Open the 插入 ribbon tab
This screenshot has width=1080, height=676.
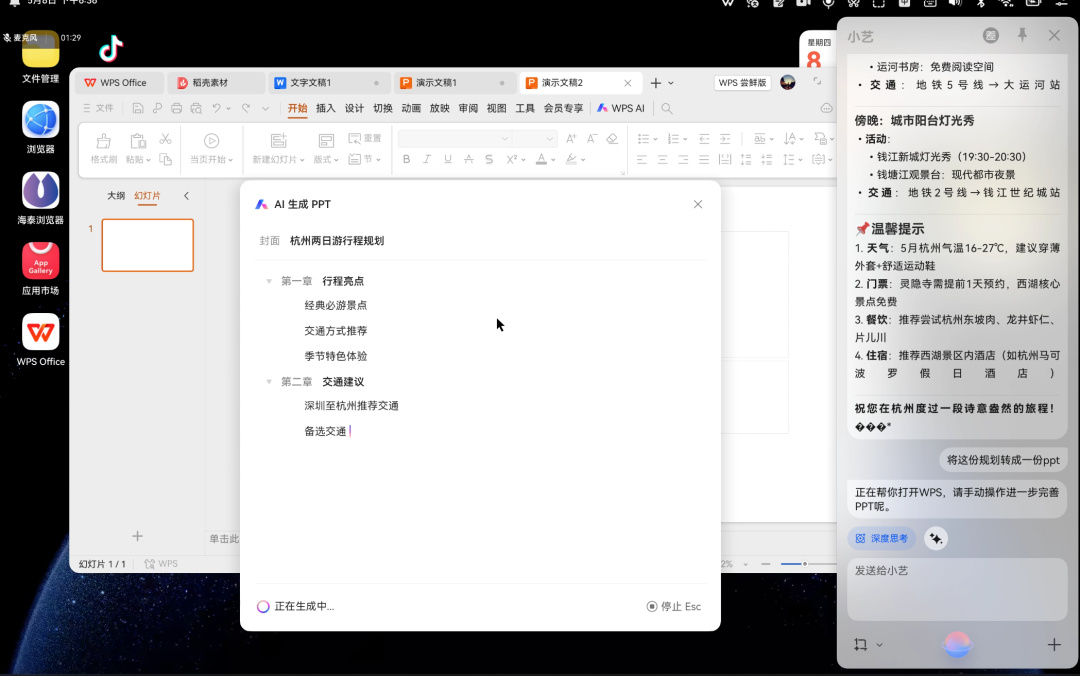click(x=326, y=108)
